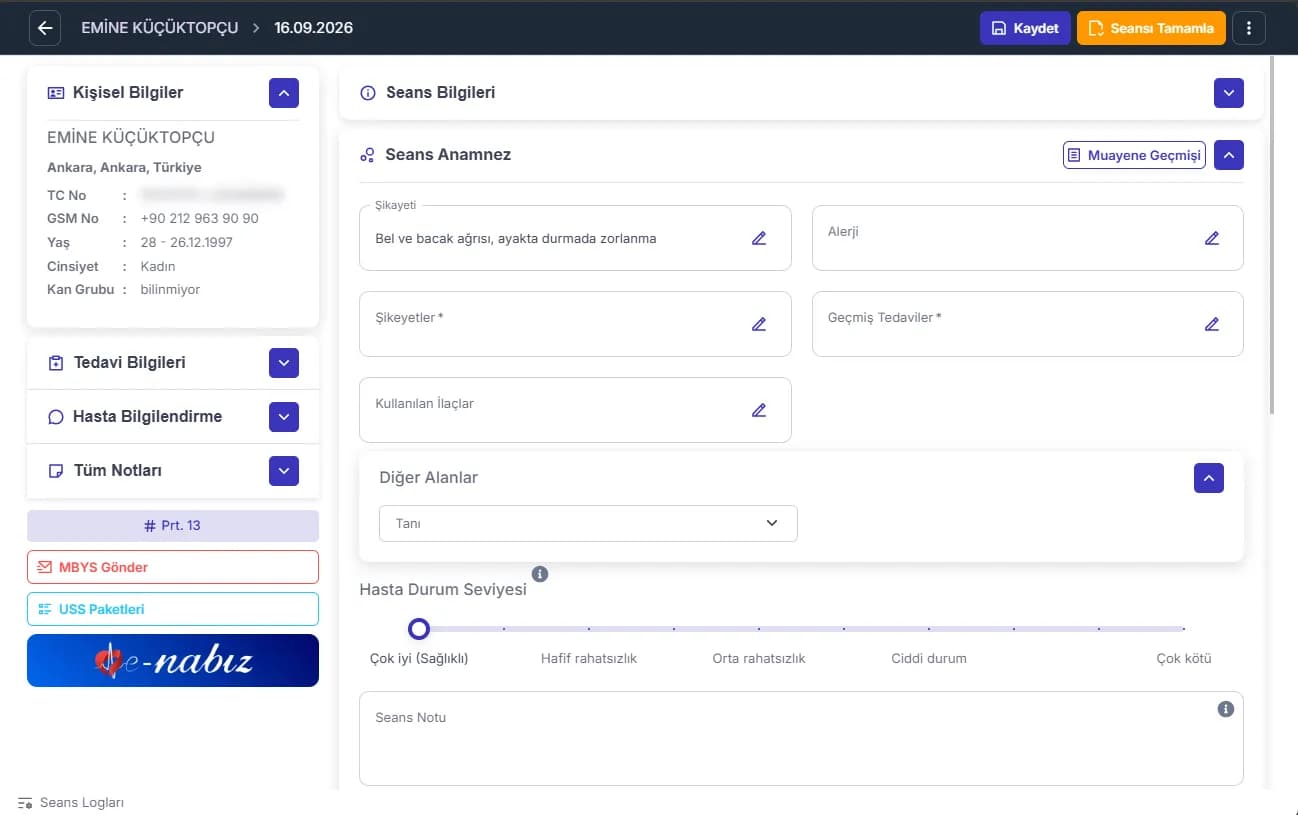
Task: Expand the Tedavi Bilgileri section
Action: [x=284, y=363]
